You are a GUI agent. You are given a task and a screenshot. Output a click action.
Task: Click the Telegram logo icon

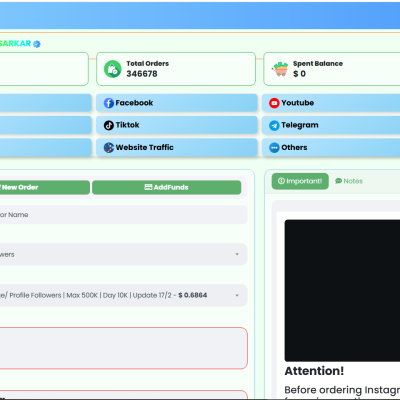click(274, 126)
